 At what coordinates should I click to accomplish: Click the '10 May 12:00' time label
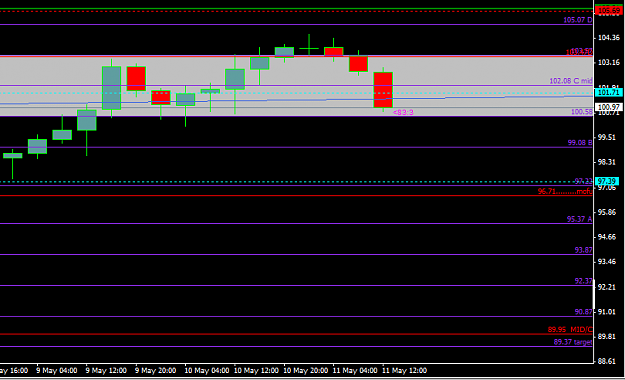(256, 370)
